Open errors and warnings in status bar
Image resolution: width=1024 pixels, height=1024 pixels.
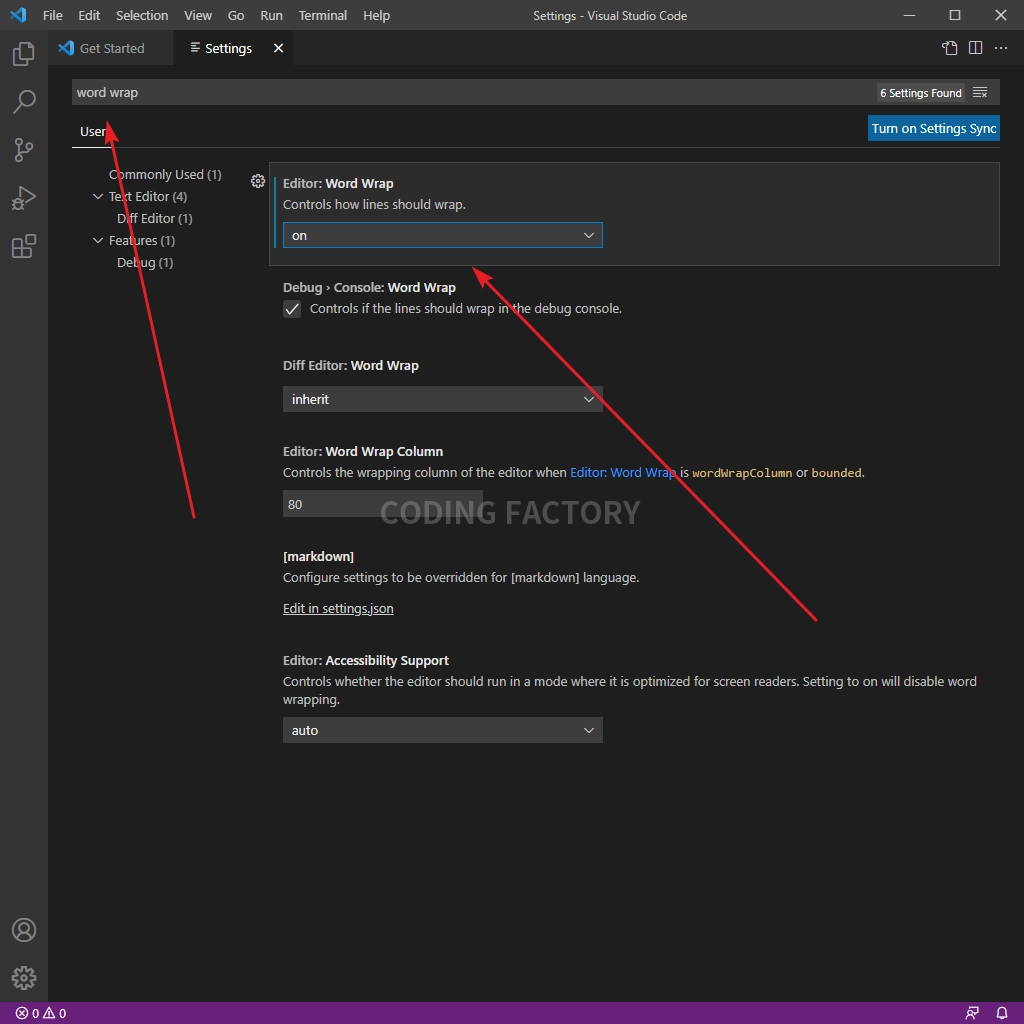40,1013
